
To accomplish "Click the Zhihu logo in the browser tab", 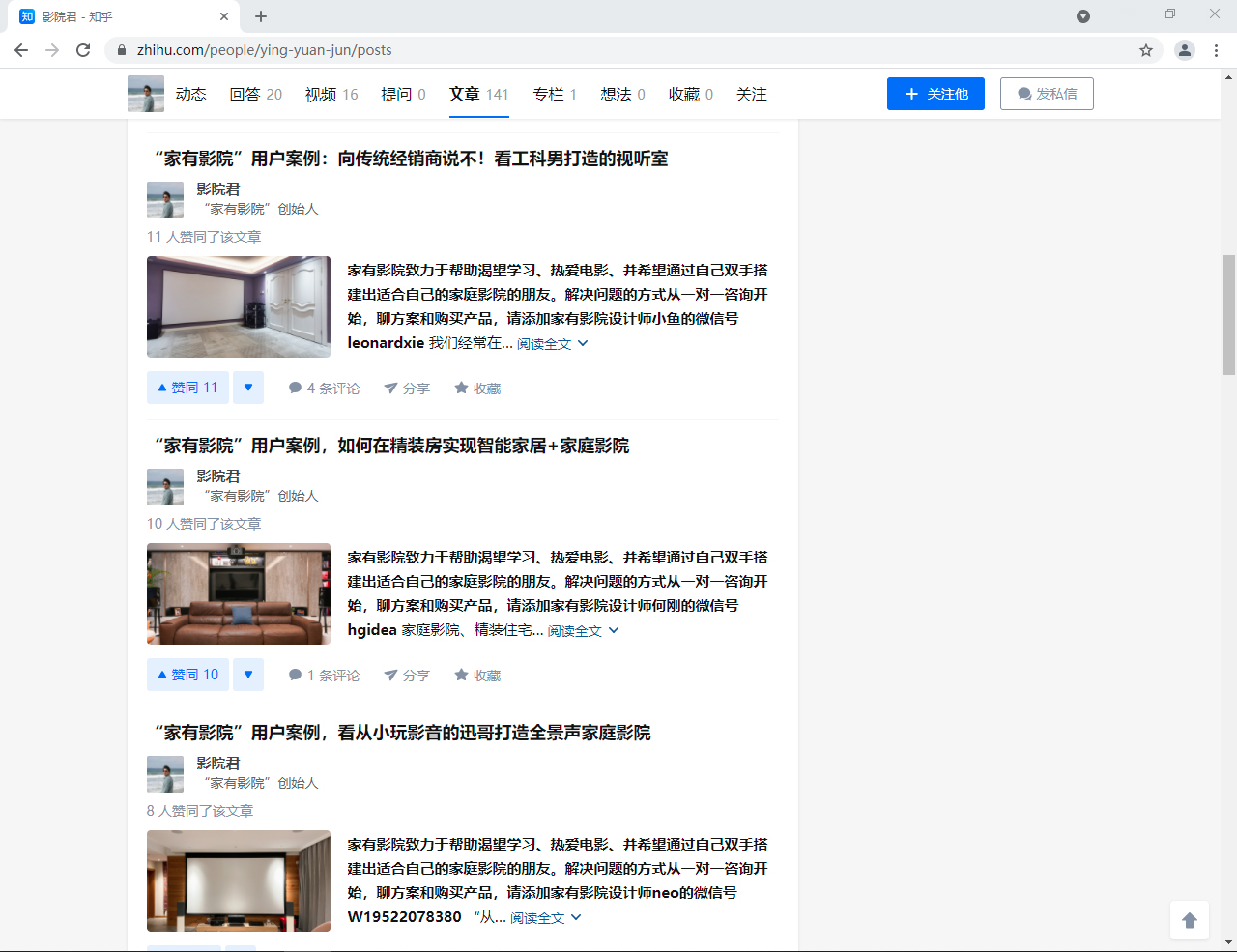I will pos(28,15).
